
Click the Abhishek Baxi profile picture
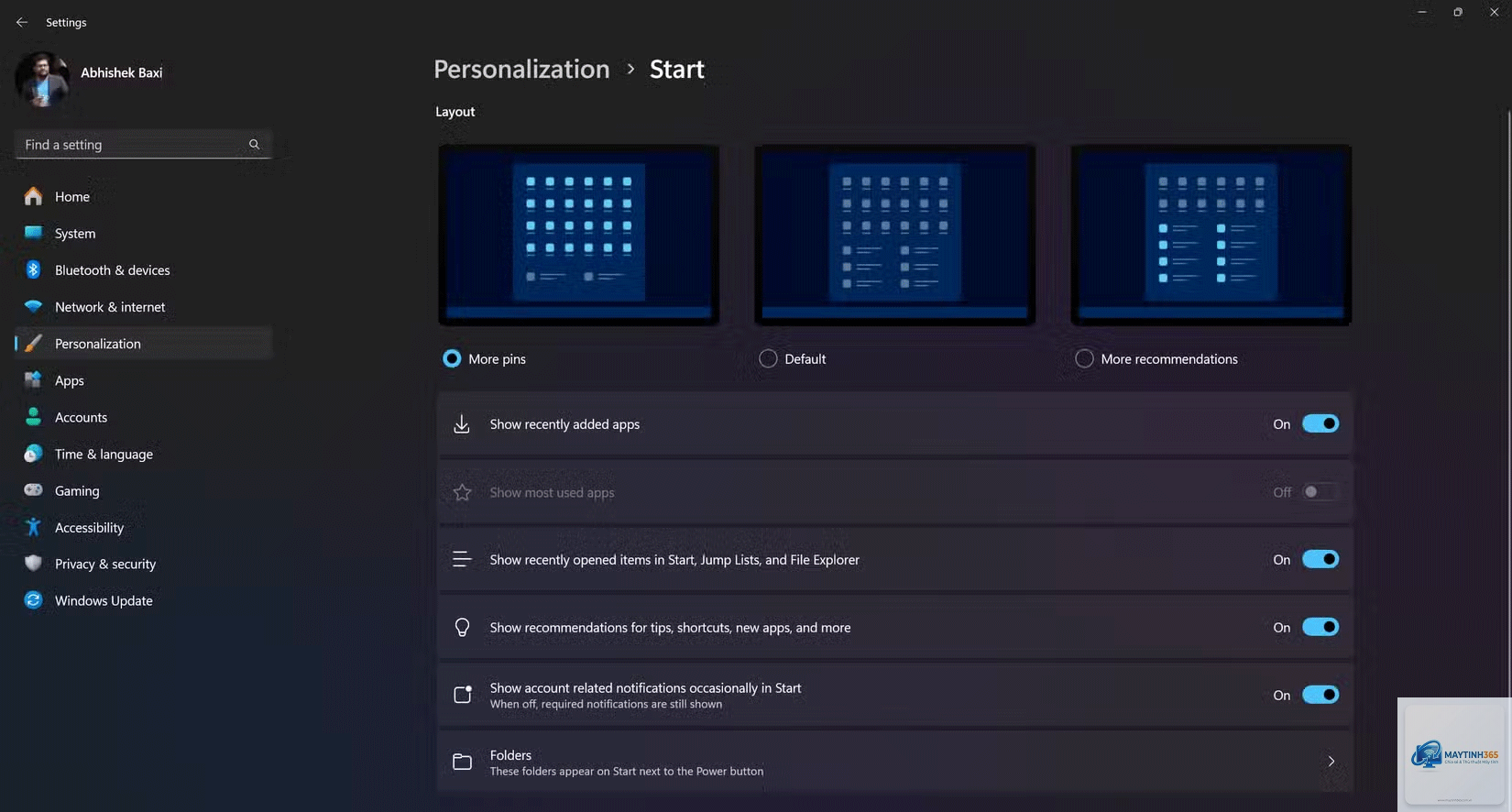pyautogui.click(x=42, y=79)
